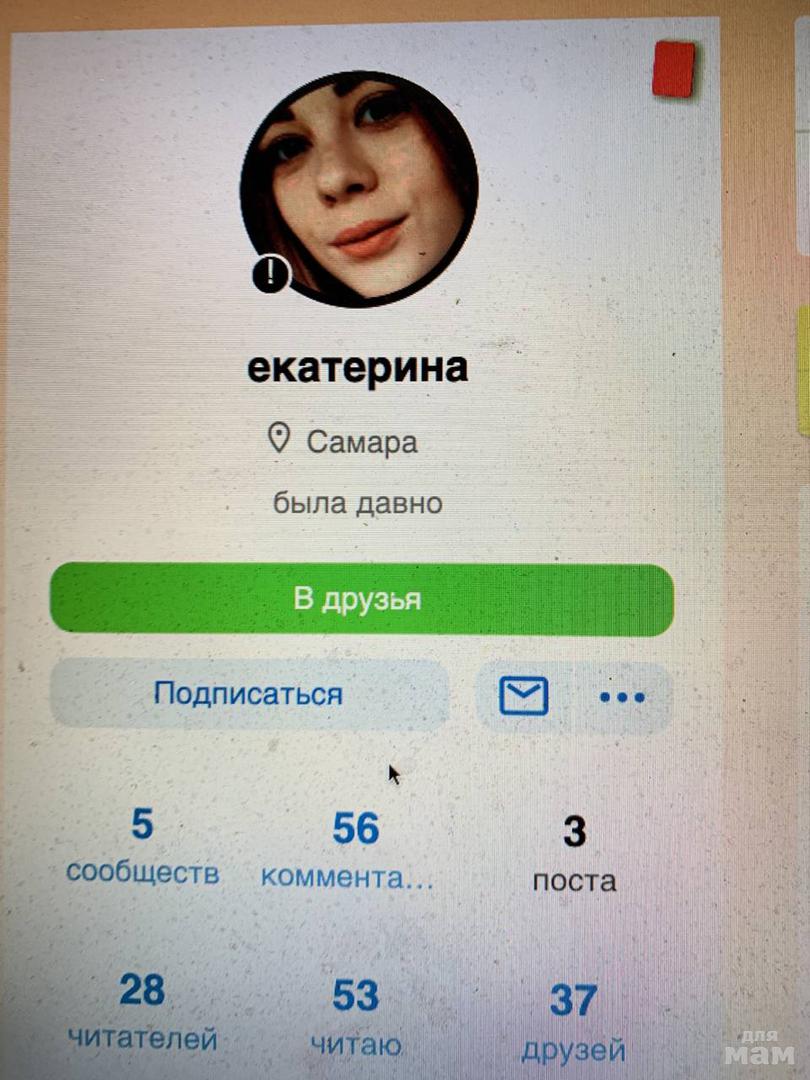
Task: Click the red square in the corner
Action: (674, 68)
